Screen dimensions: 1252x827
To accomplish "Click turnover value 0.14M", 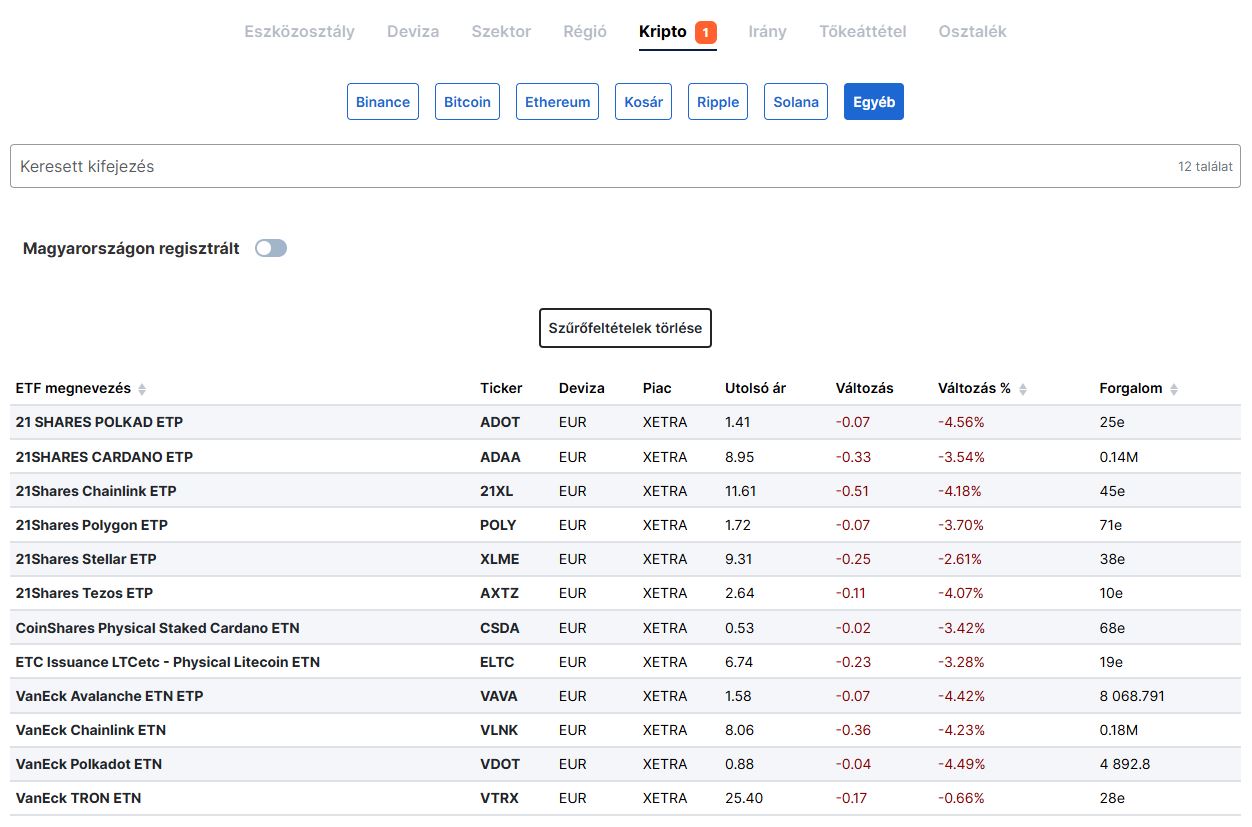I will (1119, 457).
